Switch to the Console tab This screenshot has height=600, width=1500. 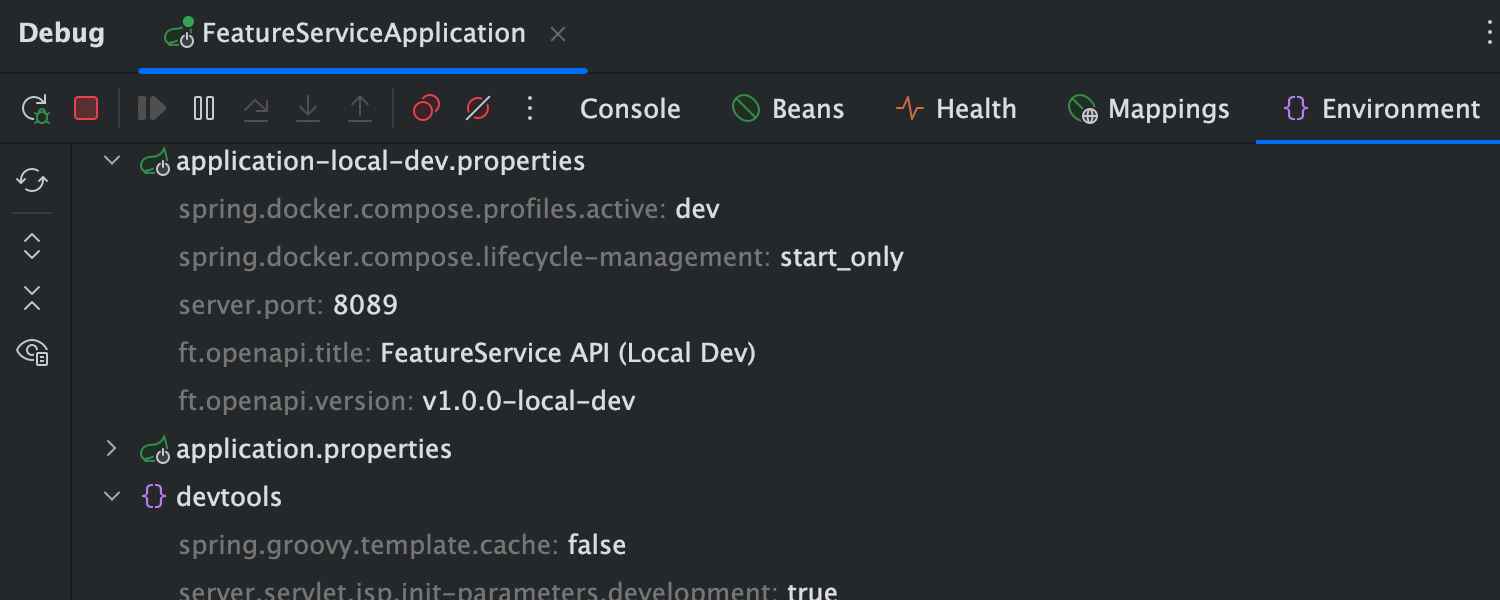click(x=630, y=108)
